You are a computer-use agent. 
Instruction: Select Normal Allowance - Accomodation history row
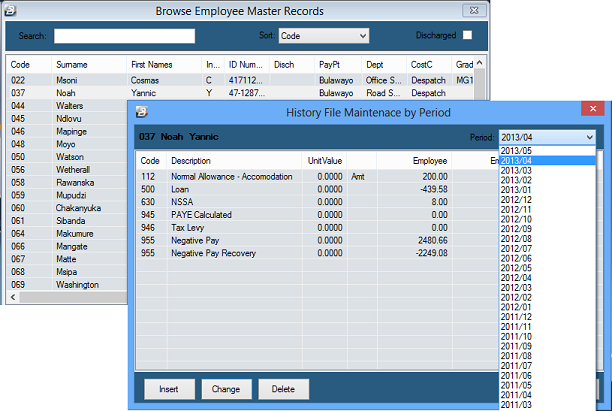[317, 176]
